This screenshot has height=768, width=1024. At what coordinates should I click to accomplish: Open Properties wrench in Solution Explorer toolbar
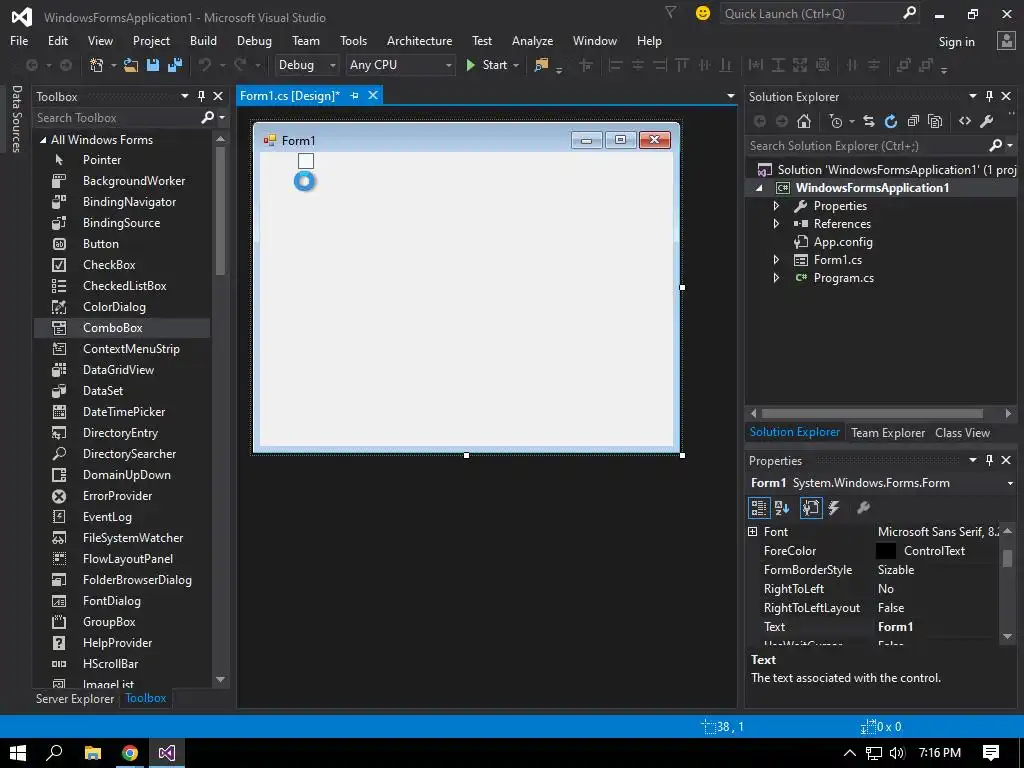(x=987, y=121)
